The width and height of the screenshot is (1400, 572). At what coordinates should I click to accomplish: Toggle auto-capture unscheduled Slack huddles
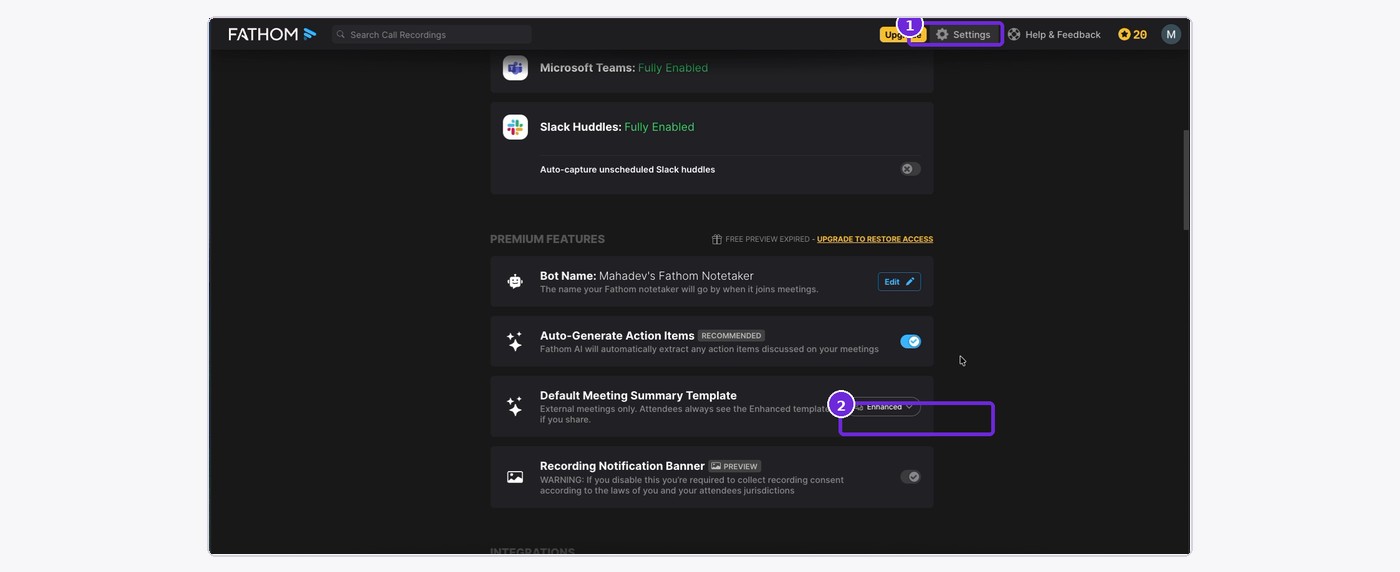(x=910, y=169)
